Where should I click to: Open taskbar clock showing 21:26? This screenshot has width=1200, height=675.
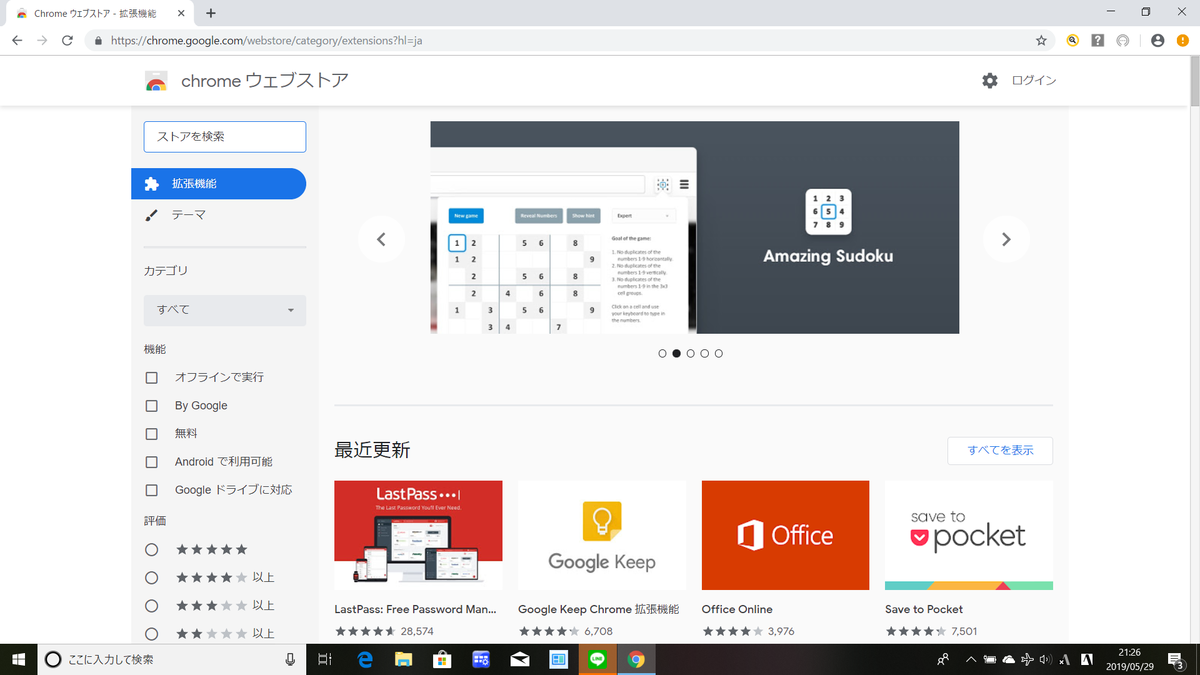point(1130,659)
